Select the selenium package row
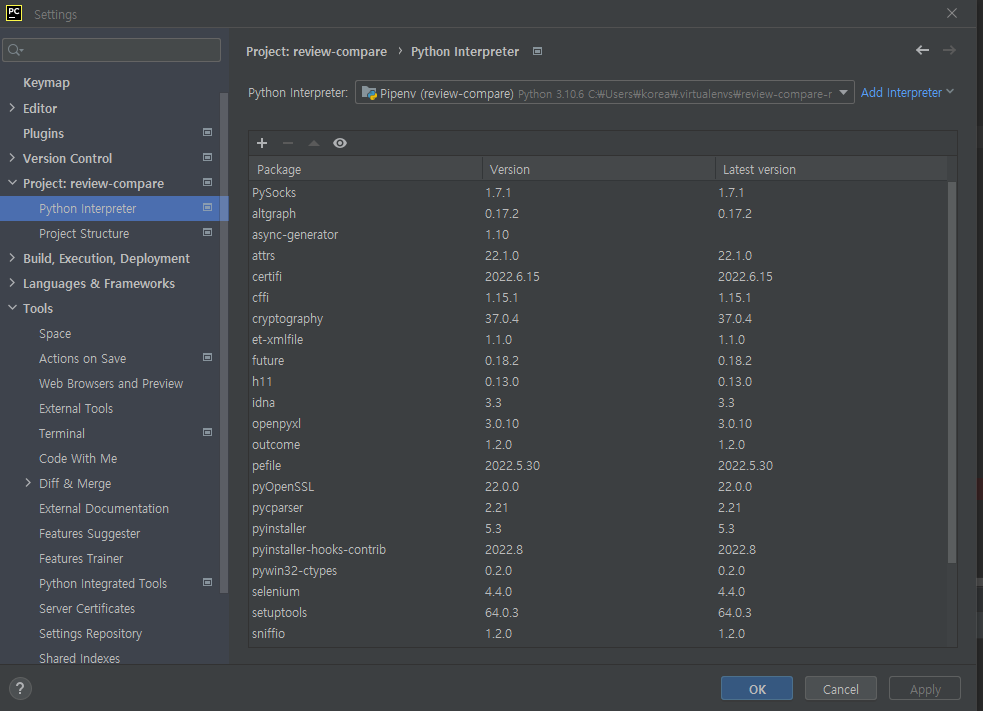This screenshot has width=983, height=711. click(598, 592)
